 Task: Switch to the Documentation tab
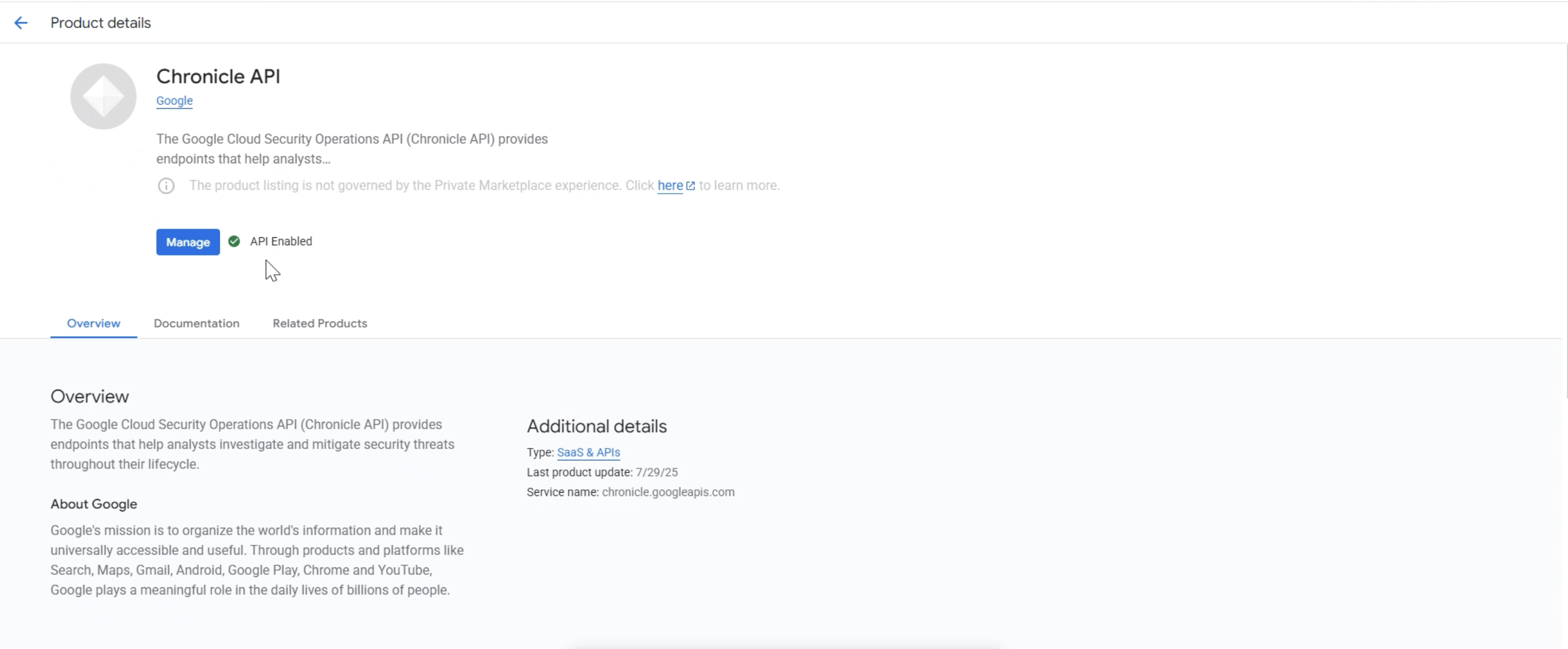[x=196, y=323]
